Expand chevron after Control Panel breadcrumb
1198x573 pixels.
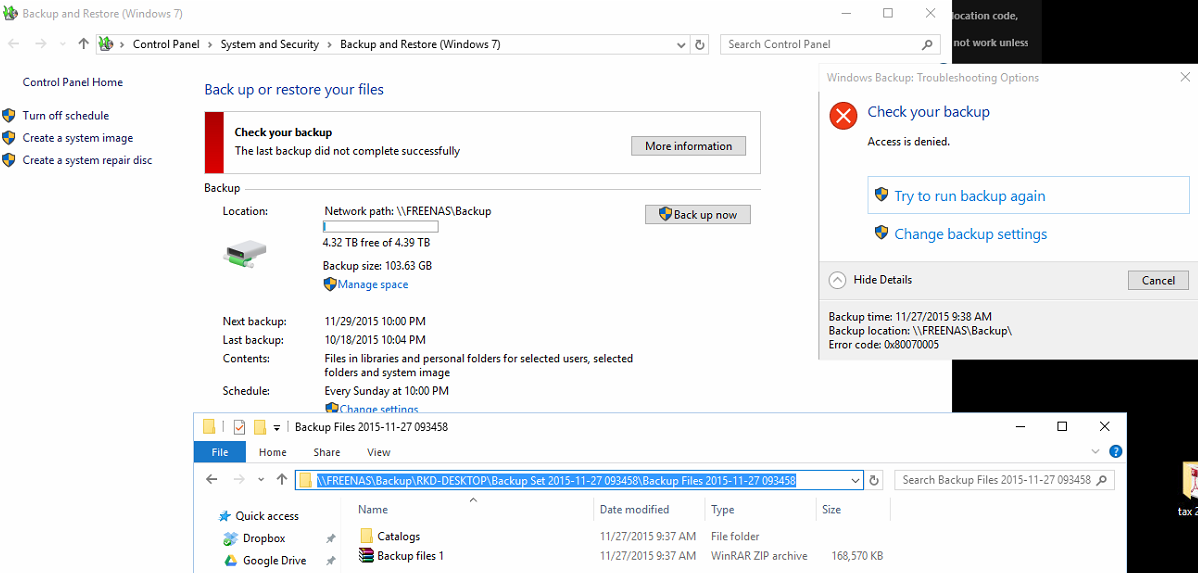(x=210, y=44)
